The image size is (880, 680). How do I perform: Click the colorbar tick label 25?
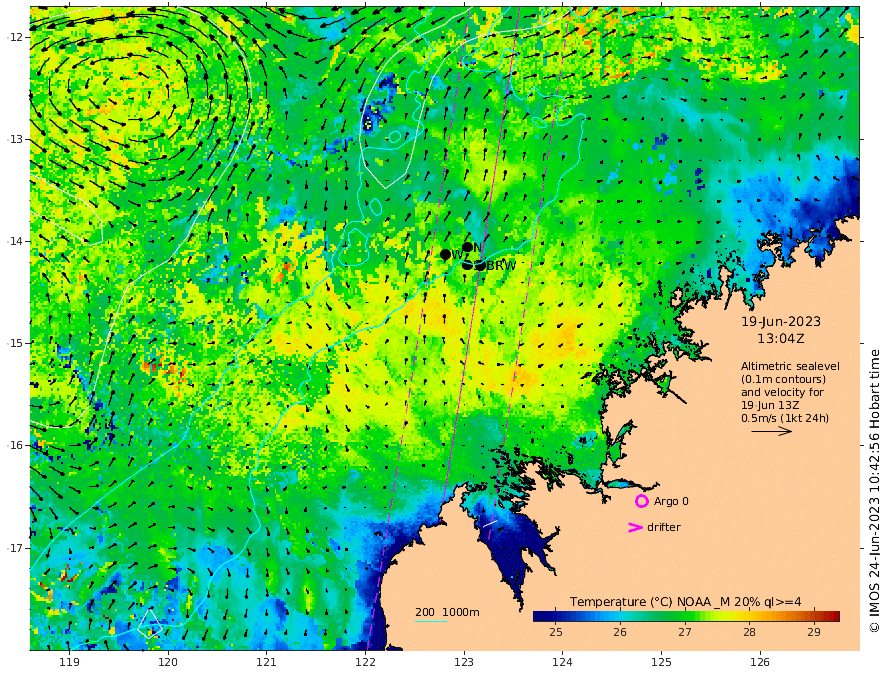coord(556,632)
